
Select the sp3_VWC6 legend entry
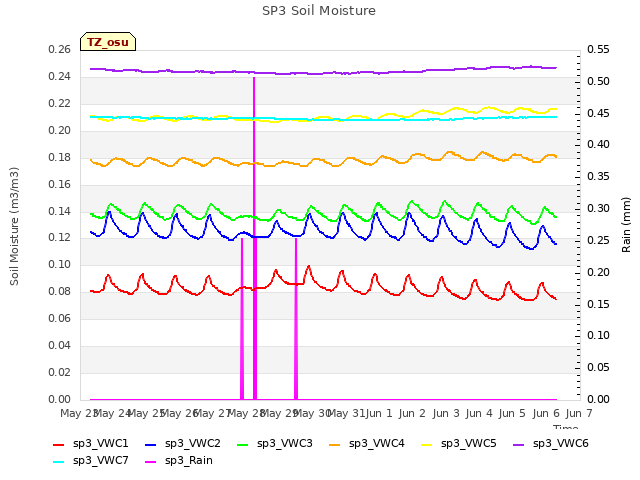(551, 444)
